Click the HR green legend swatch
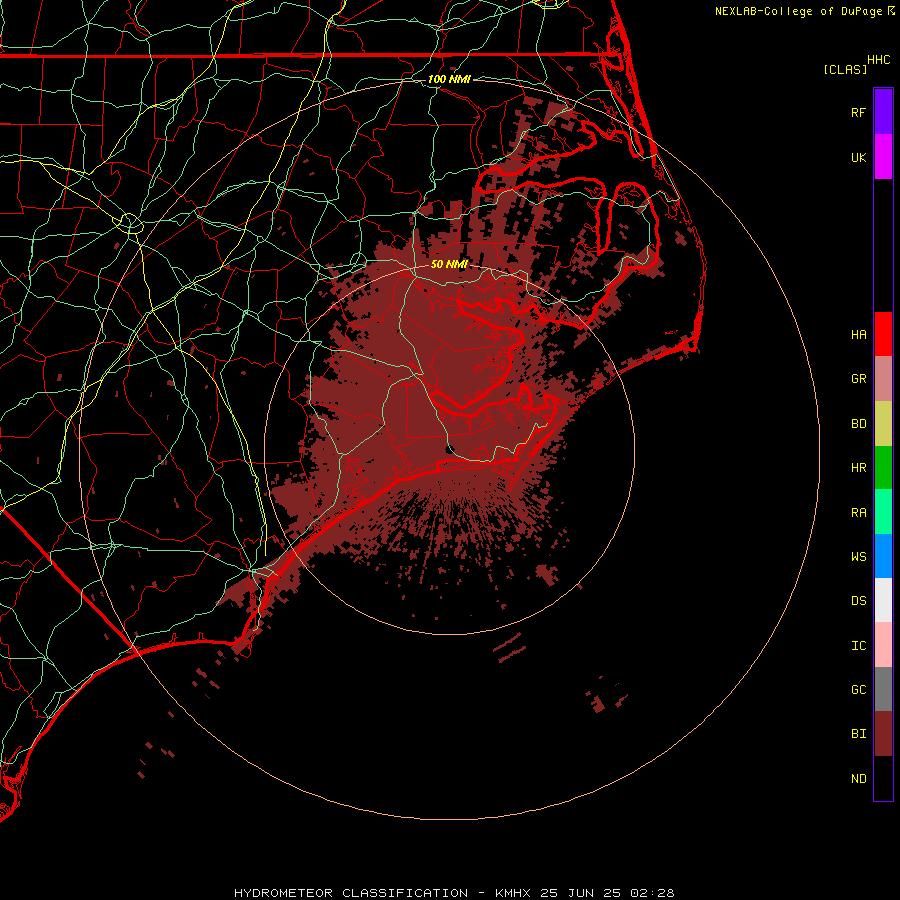 pyautogui.click(x=883, y=468)
